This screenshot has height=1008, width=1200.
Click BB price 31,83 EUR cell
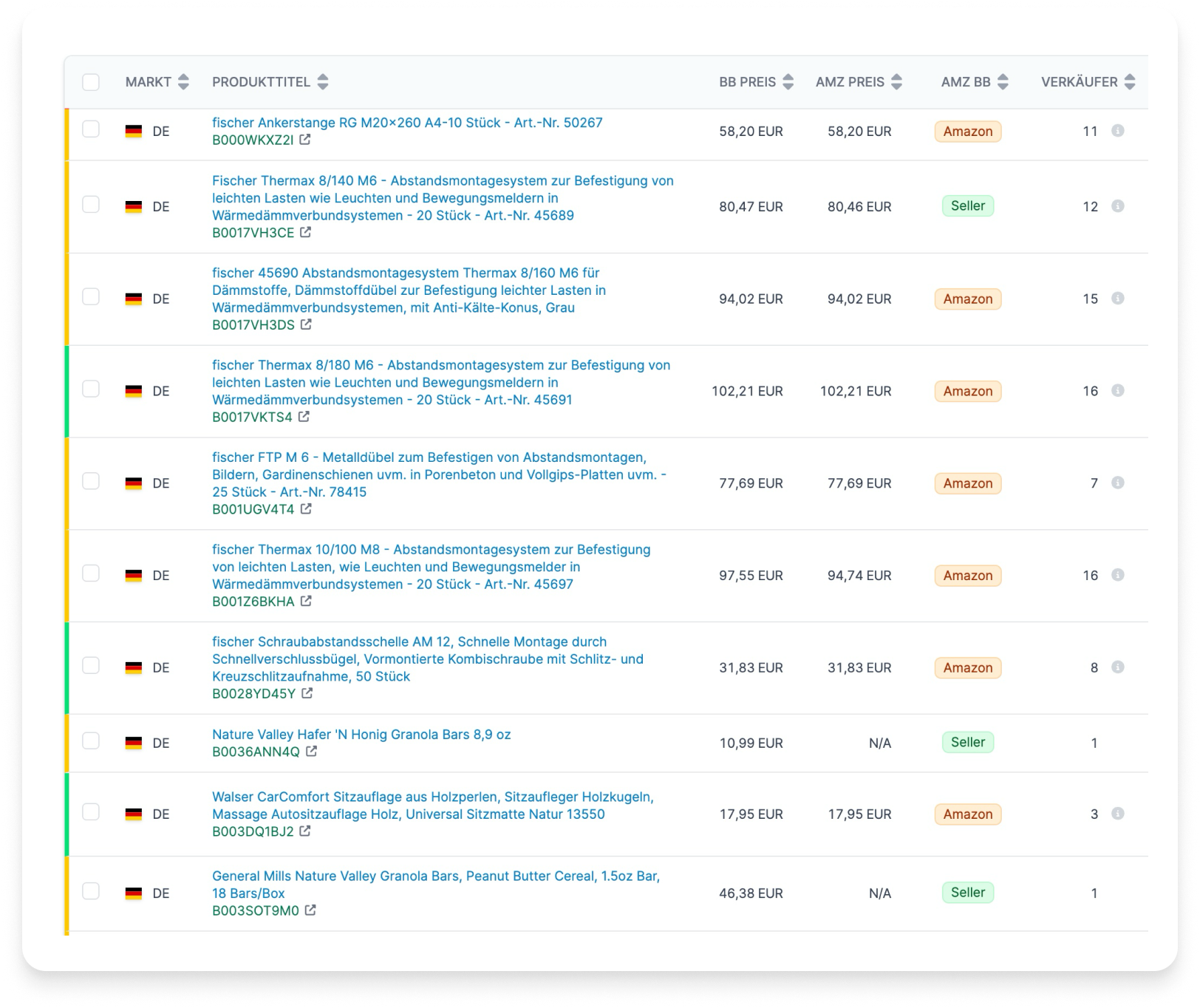click(751, 668)
